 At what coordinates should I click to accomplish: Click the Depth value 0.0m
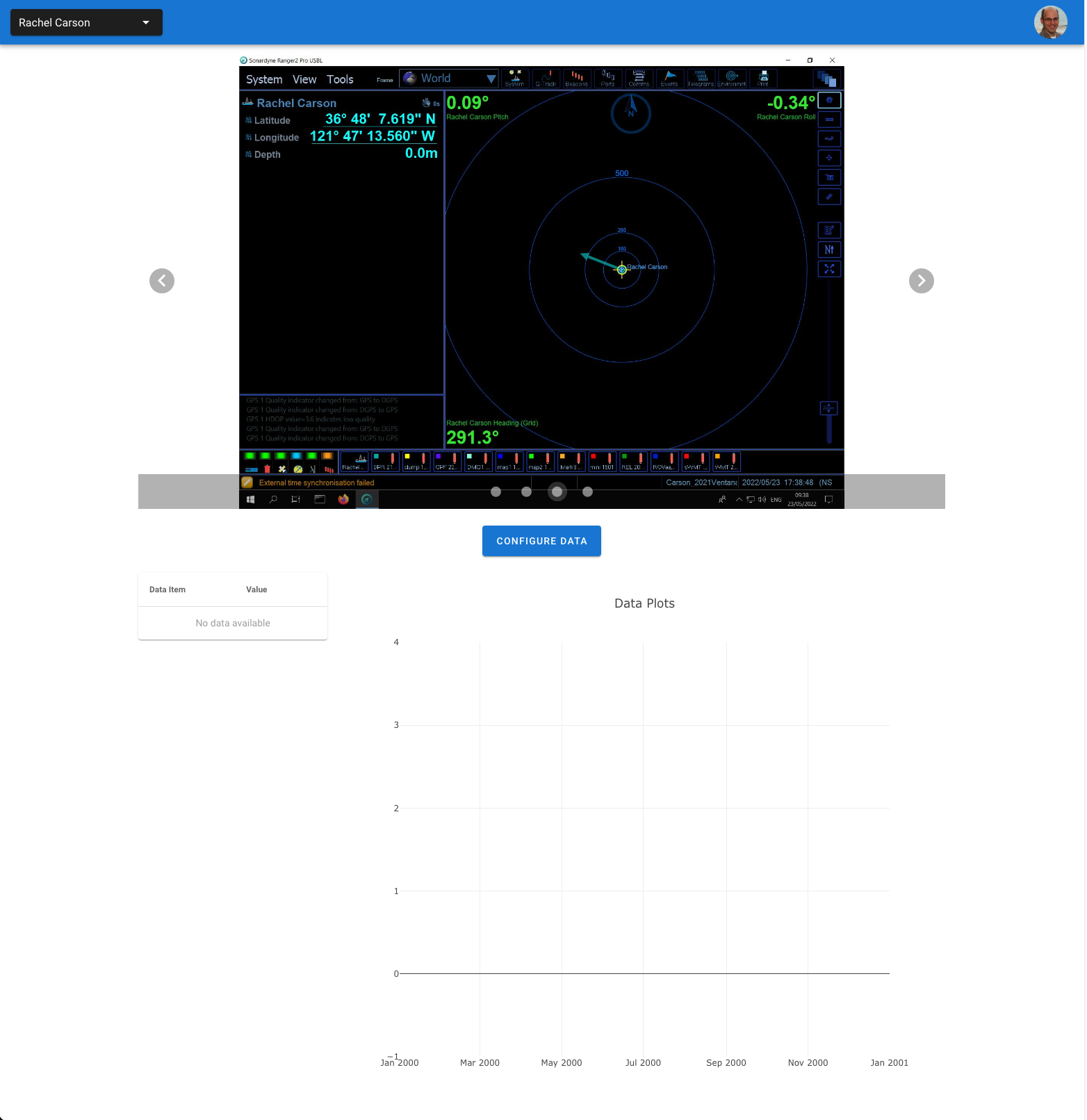click(x=421, y=153)
